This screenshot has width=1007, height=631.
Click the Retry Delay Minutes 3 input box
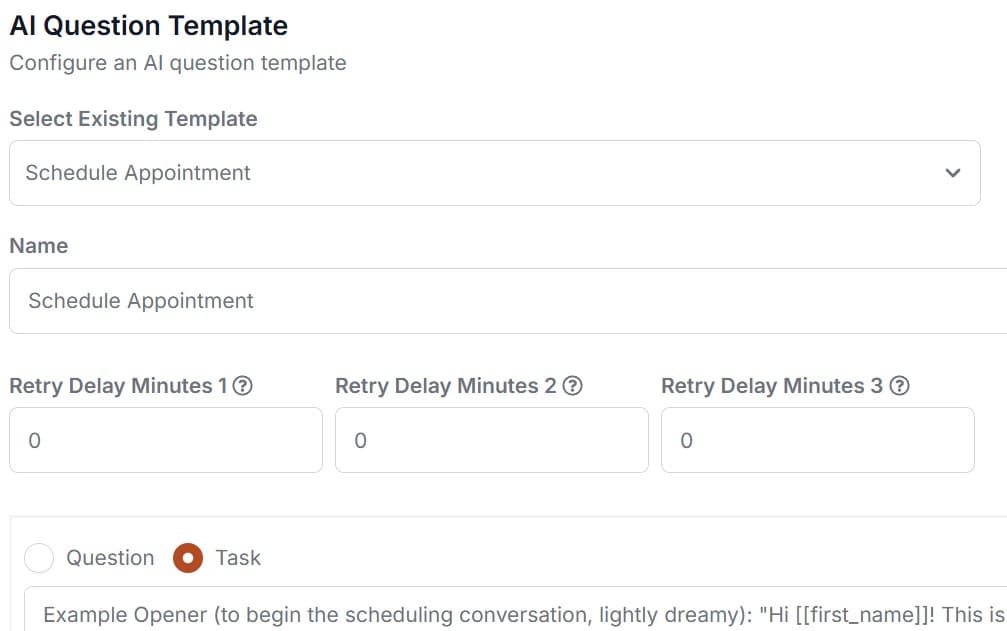[x=818, y=440]
